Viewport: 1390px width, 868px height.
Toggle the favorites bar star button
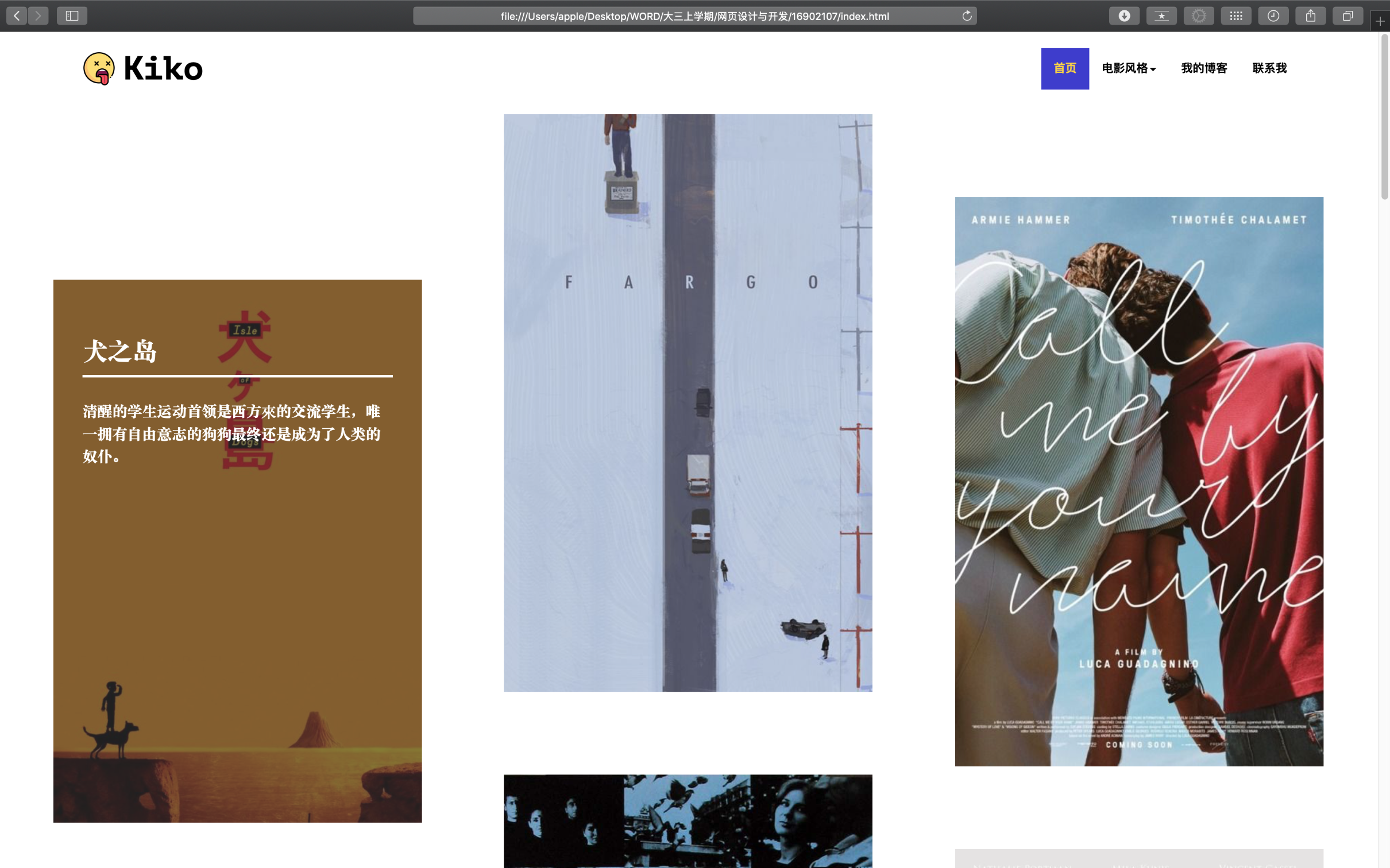(x=1161, y=15)
